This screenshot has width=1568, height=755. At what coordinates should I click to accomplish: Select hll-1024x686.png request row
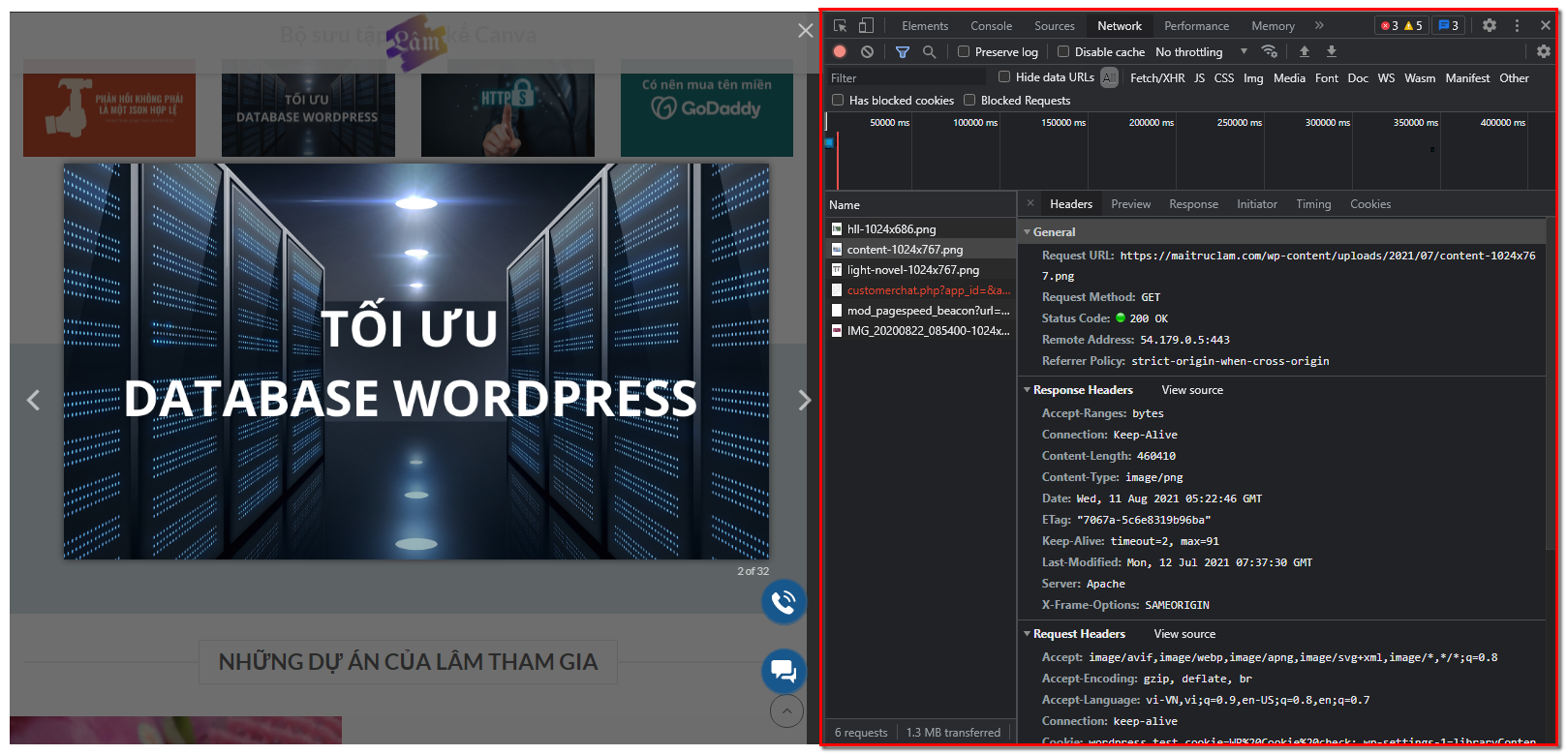pyautogui.click(x=920, y=229)
